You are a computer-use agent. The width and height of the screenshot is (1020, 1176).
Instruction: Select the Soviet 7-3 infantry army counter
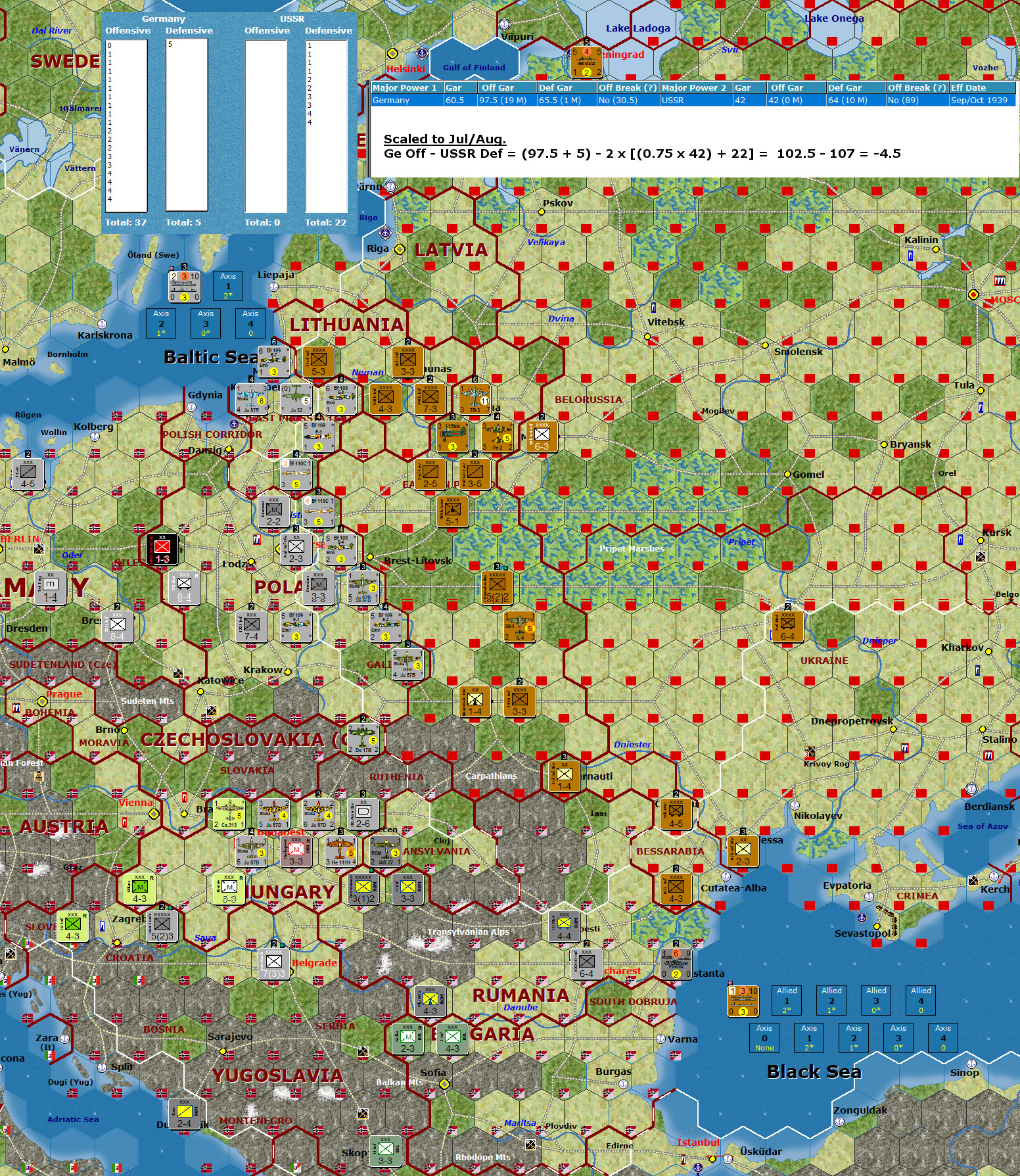click(x=430, y=398)
